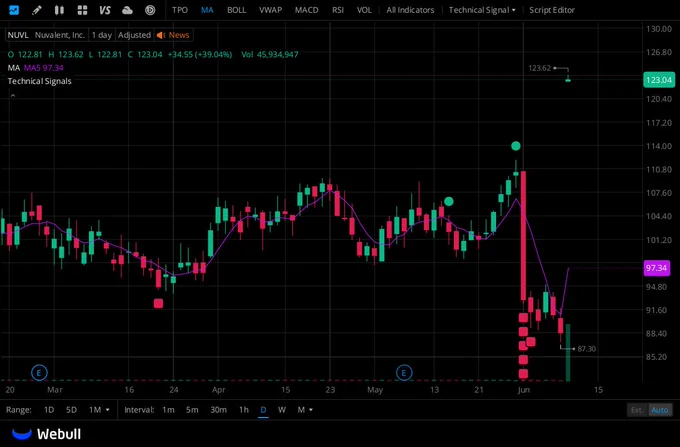This screenshot has width=680, height=447.
Task: Select the line chart type icon
Action: pyautogui.click(x=14, y=10)
